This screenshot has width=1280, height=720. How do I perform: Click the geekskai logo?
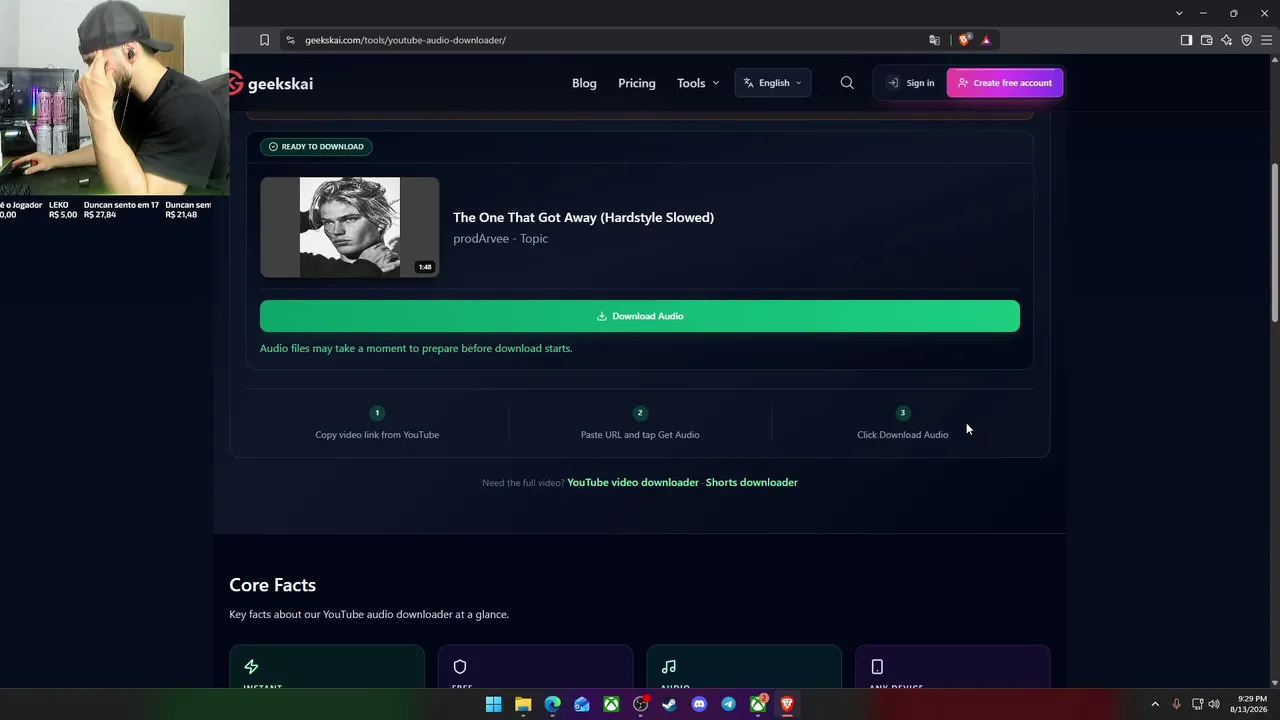click(271, 83)
